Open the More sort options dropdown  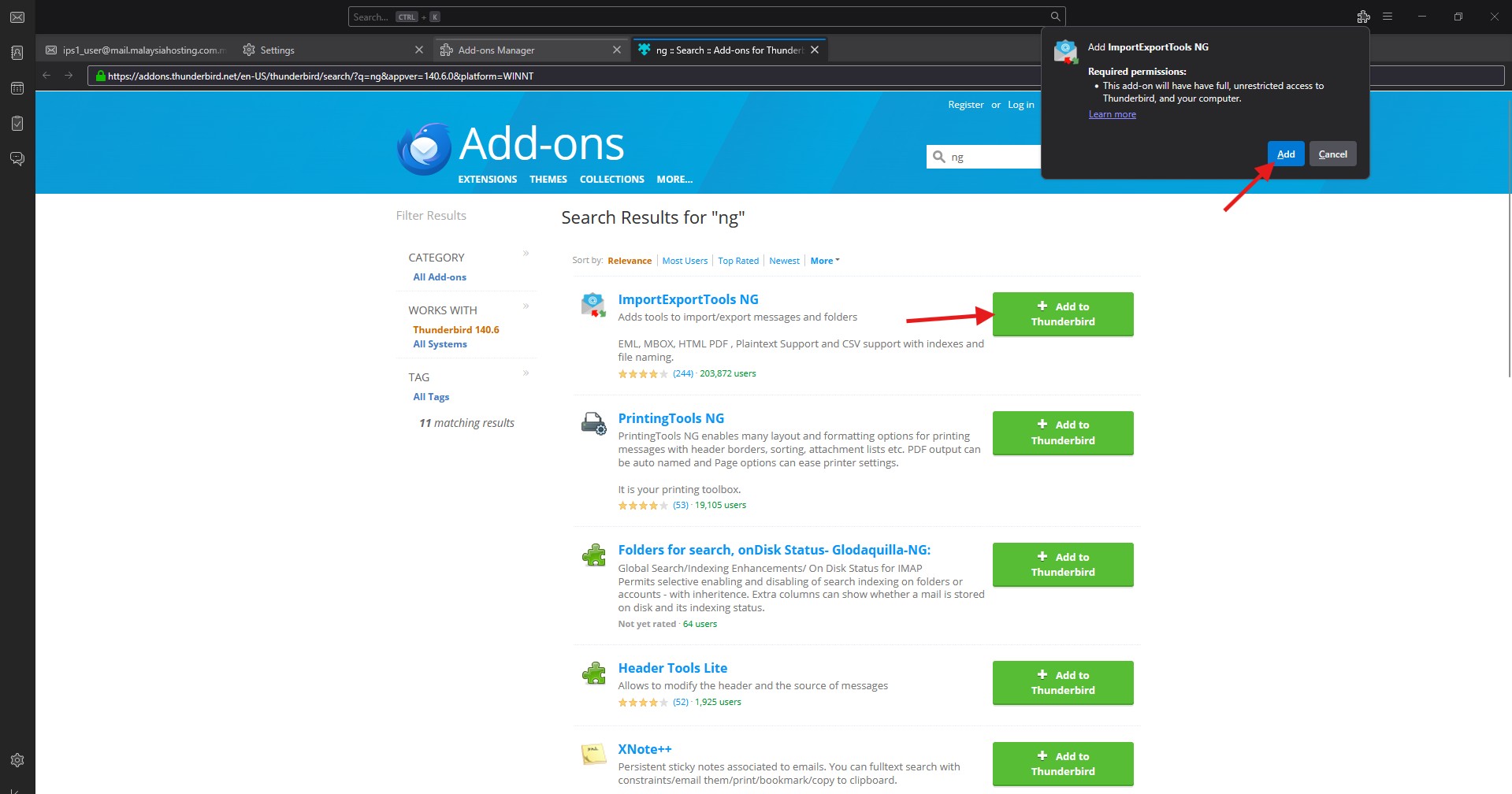pyautogui.click(x=824, y=261)
